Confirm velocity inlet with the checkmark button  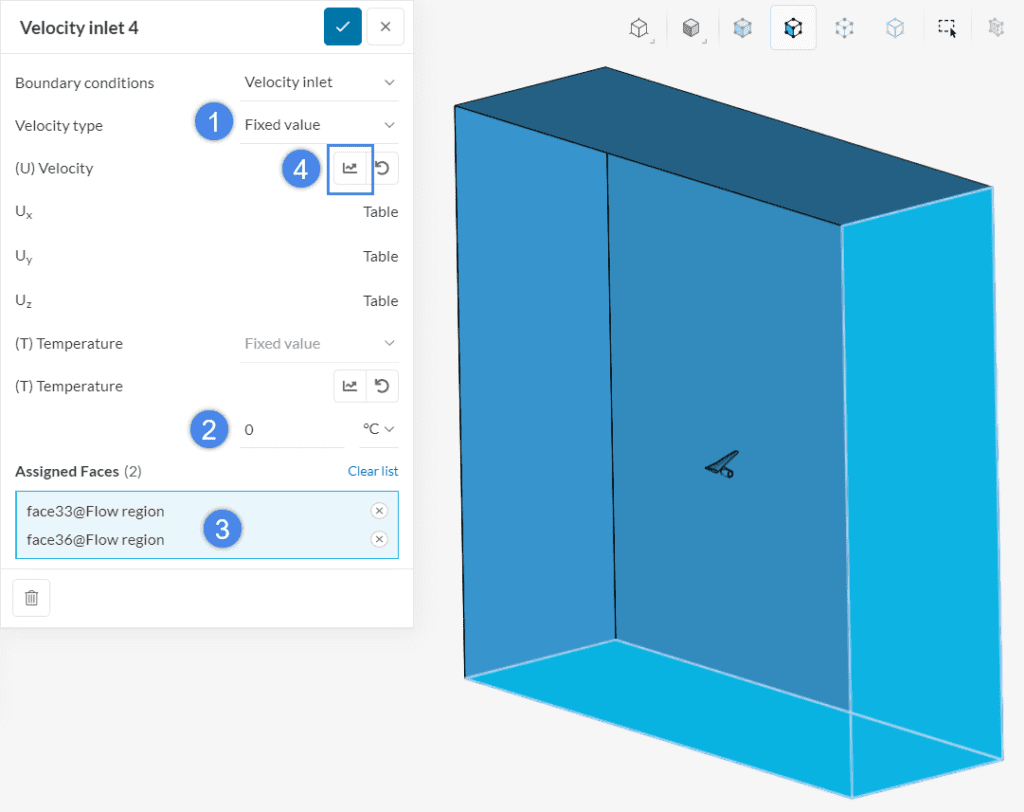[342, 27]
